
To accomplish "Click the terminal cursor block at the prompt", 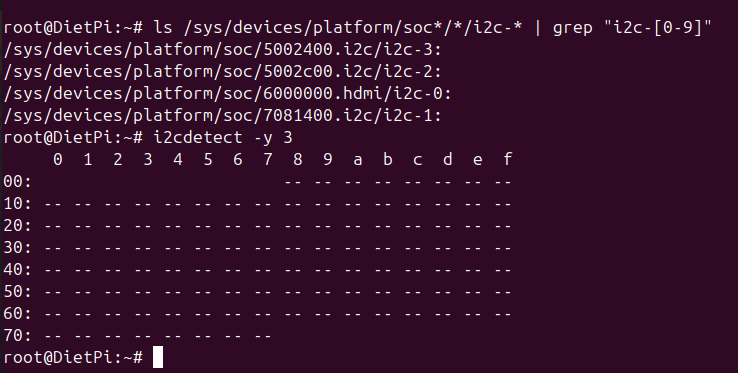I will (158, 357).
